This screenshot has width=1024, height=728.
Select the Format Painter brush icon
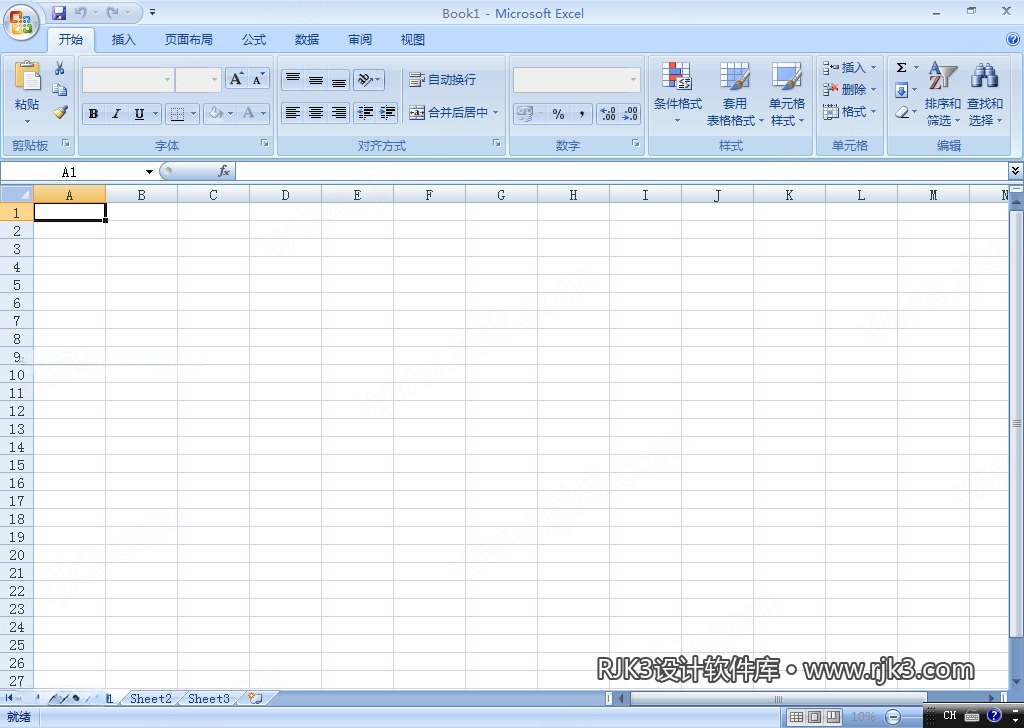coord(60,112)
